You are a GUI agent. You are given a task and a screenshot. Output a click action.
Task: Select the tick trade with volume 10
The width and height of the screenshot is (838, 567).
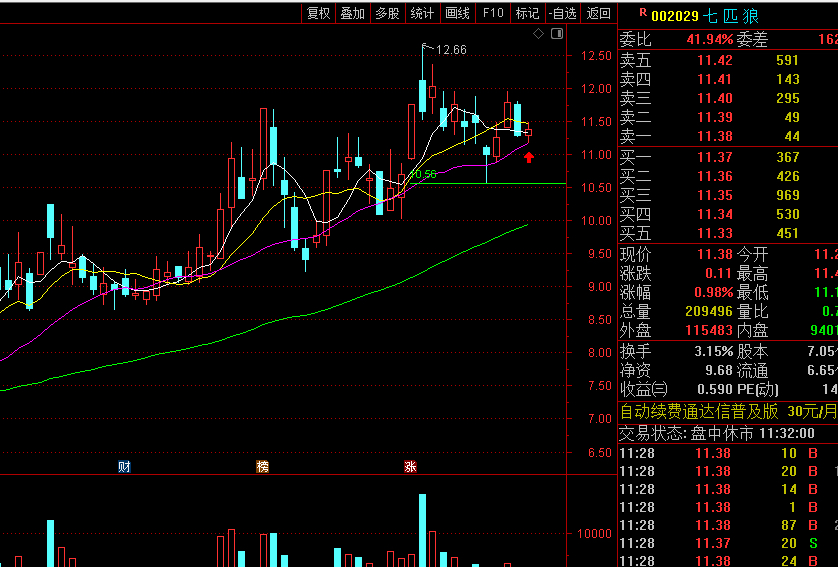(x=728, y=454)
